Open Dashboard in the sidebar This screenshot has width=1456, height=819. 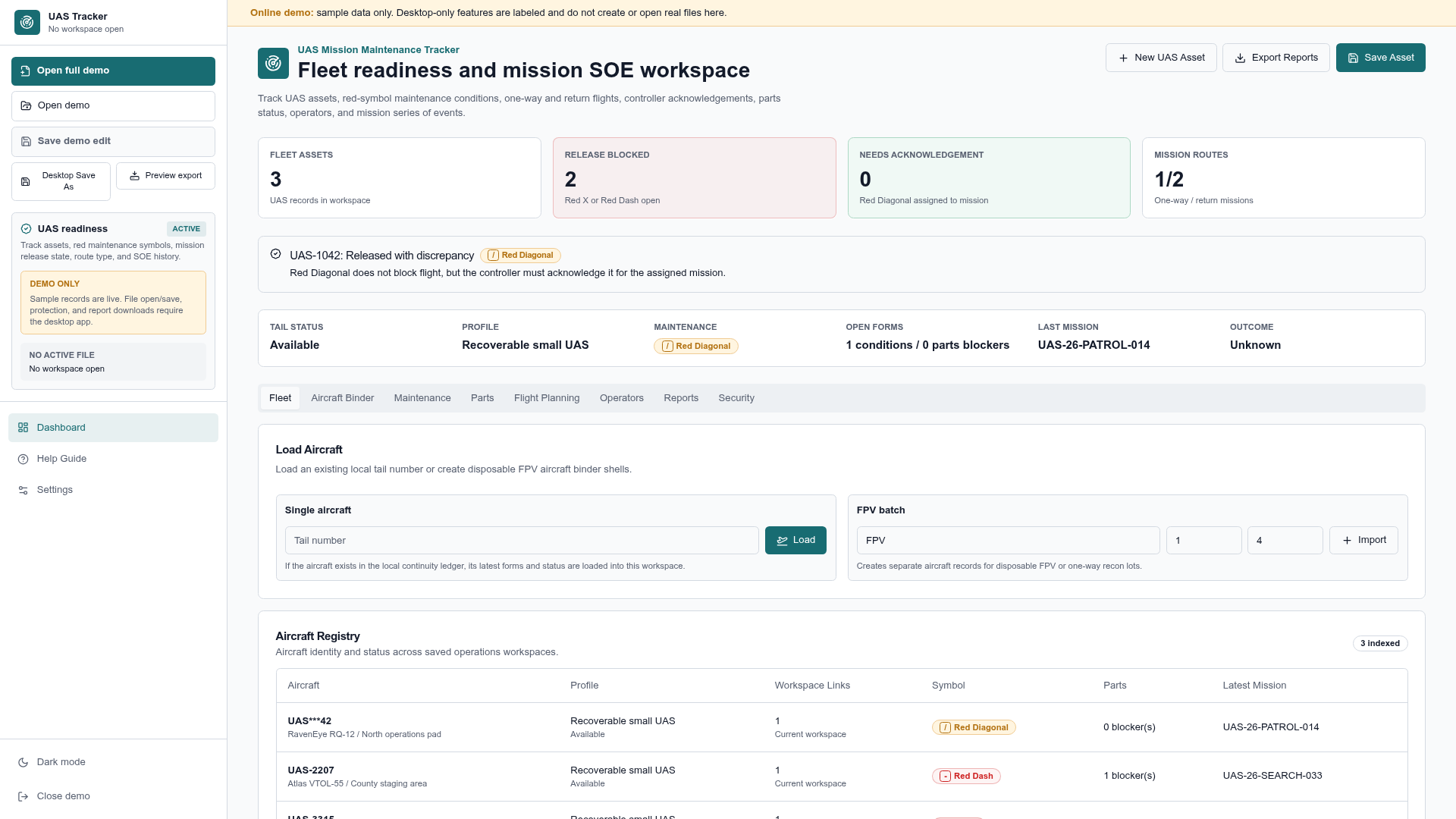tap(114, 428)
